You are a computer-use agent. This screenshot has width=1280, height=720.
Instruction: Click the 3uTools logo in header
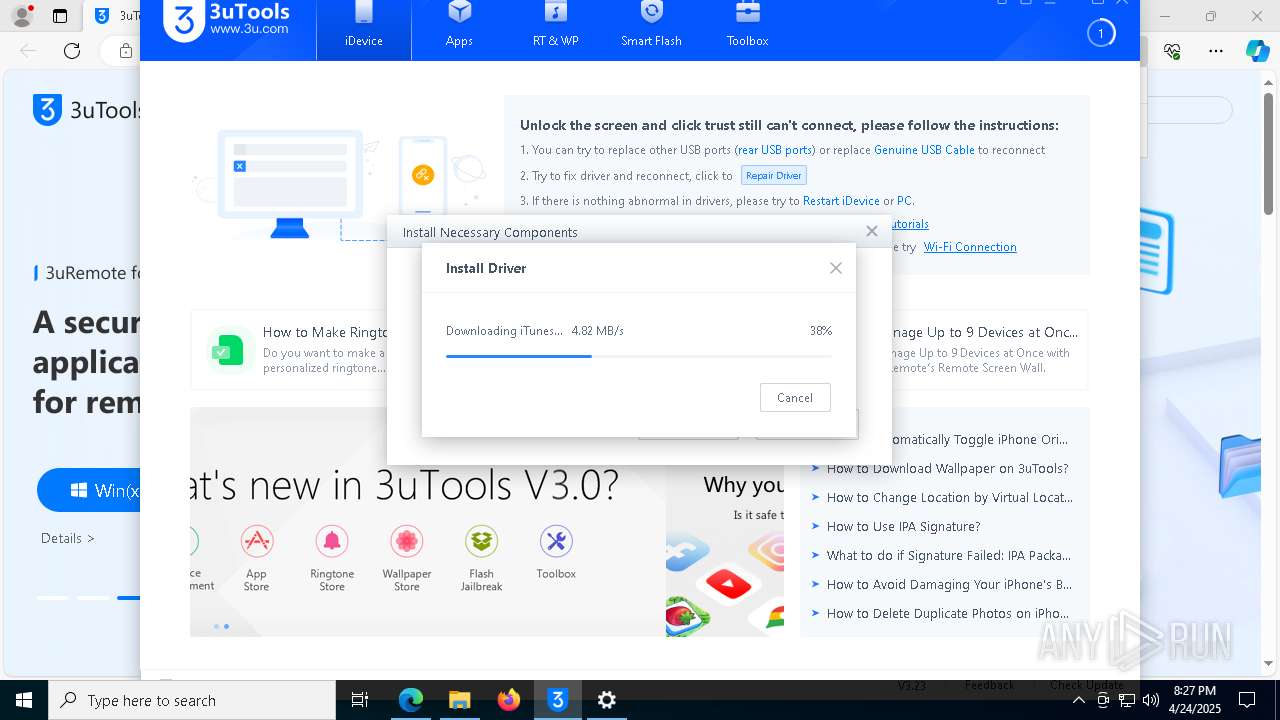227,20
